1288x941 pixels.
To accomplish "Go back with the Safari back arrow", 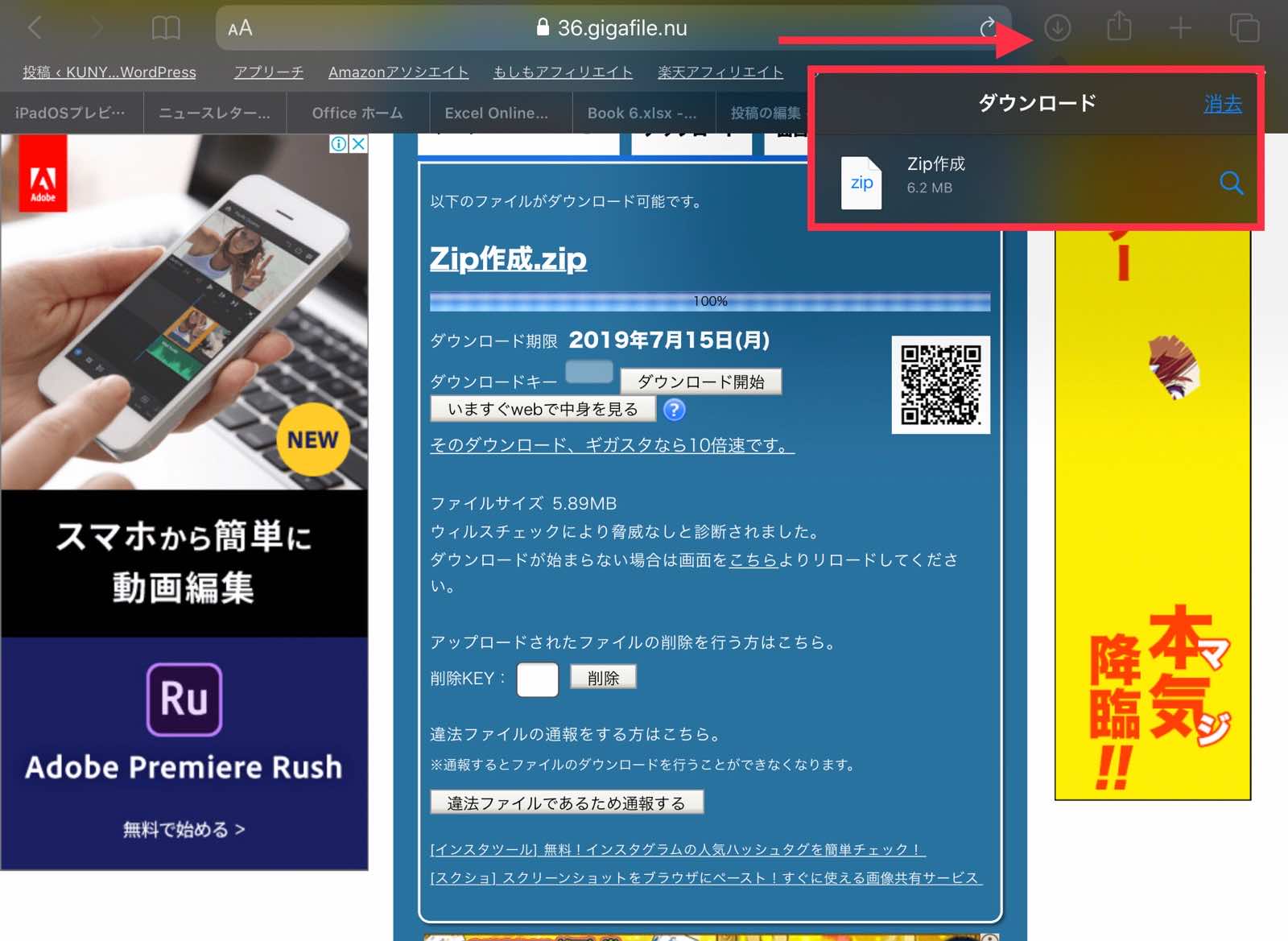I will [35, 28].
